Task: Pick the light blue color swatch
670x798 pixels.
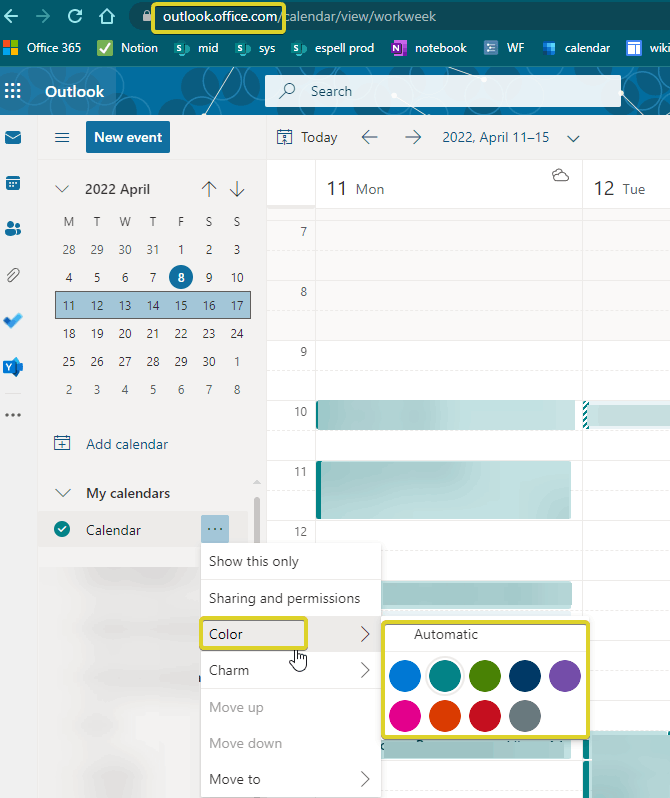Action: 405,676
